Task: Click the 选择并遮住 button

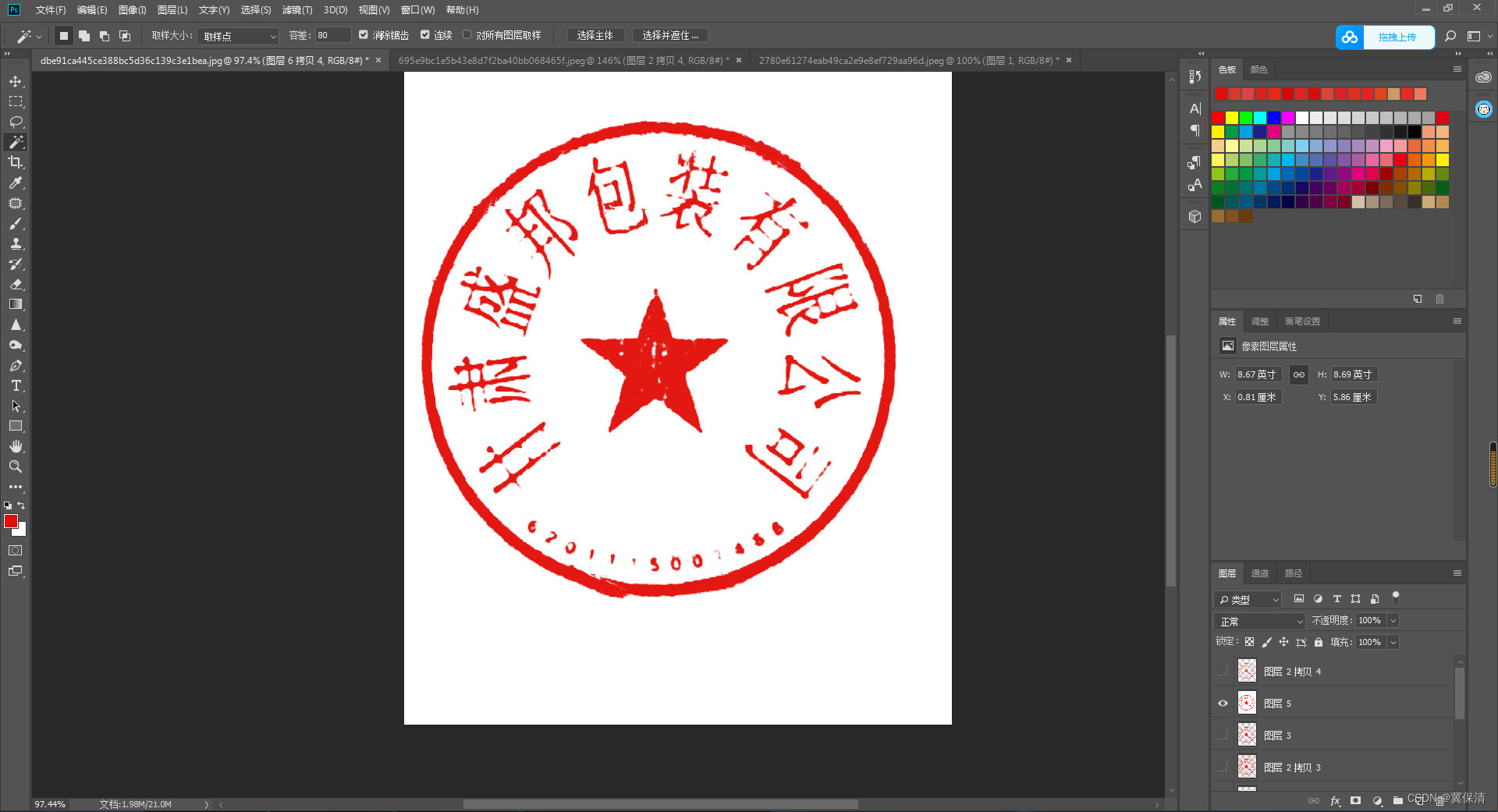Action: (670, 36)
